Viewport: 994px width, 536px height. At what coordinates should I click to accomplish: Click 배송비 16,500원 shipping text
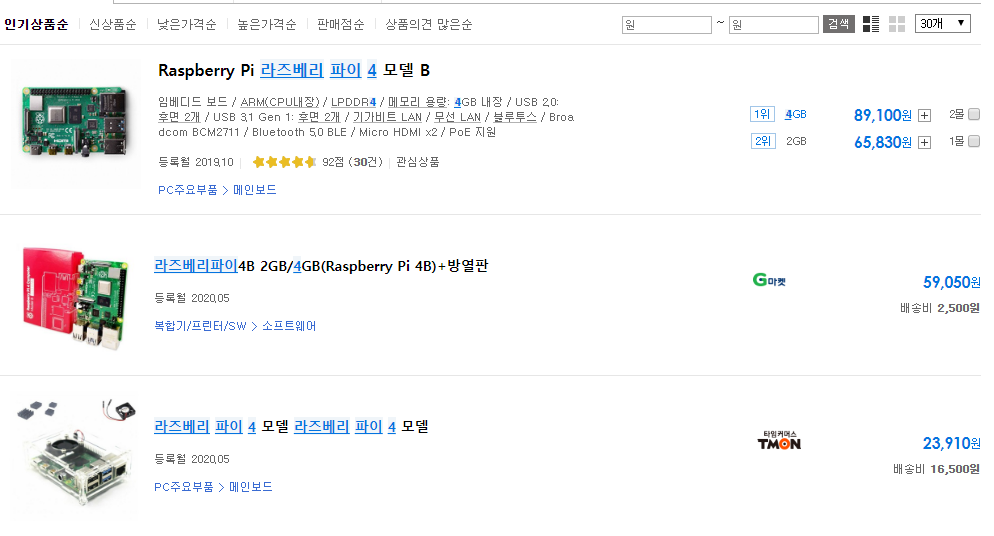(x=936, y=469)
